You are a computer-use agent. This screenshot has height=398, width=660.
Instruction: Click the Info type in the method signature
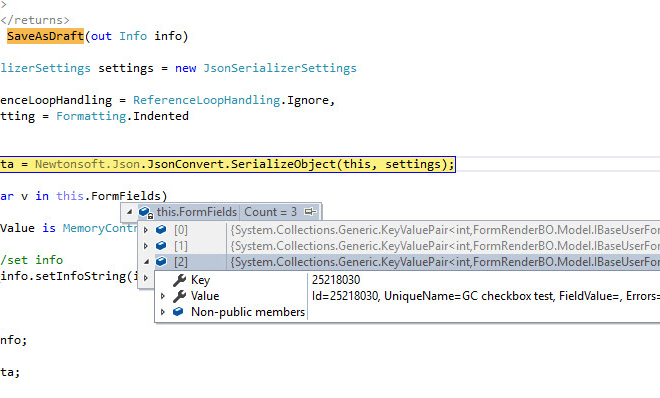click(133, 36)
